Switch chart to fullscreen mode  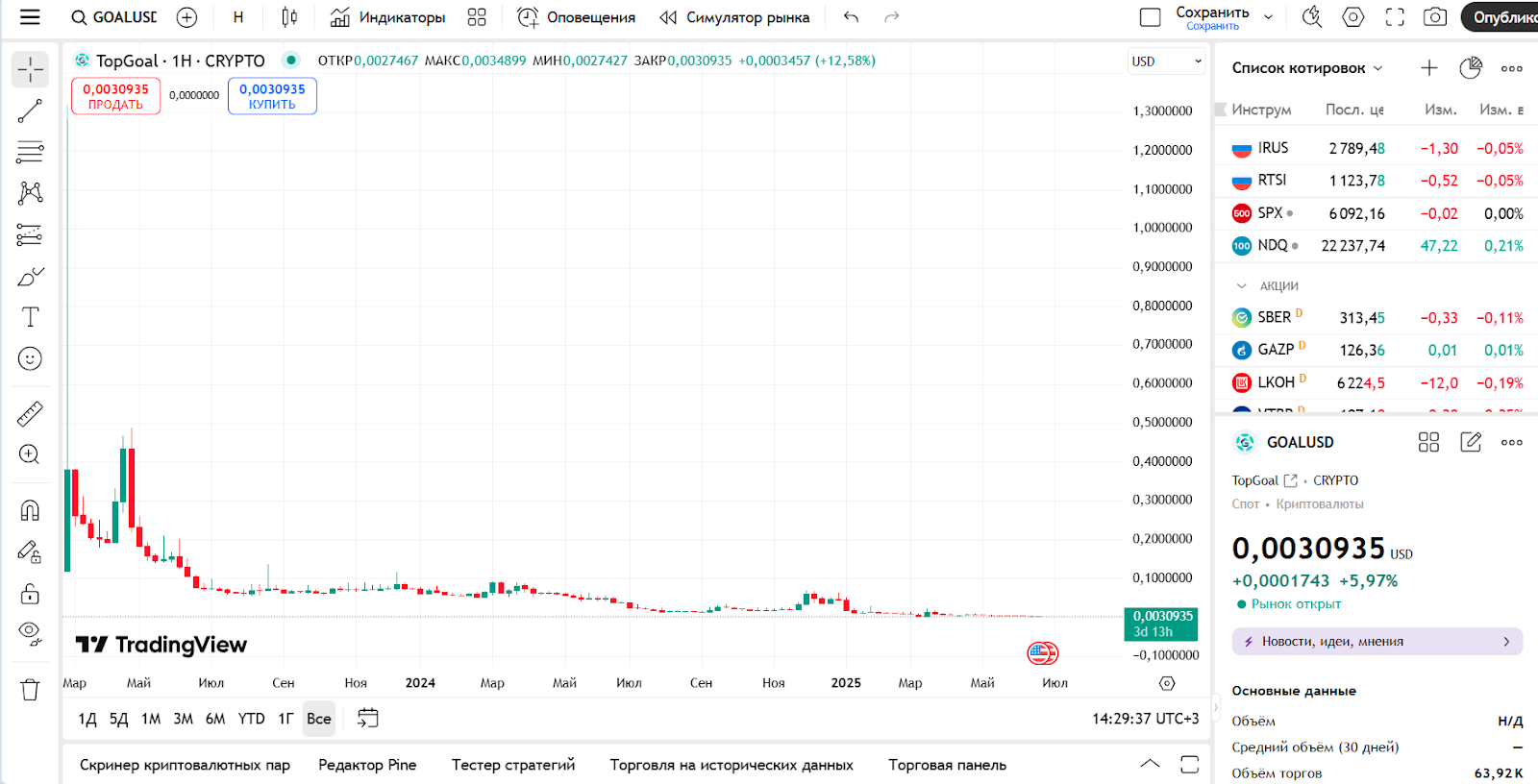(1395, 17)
